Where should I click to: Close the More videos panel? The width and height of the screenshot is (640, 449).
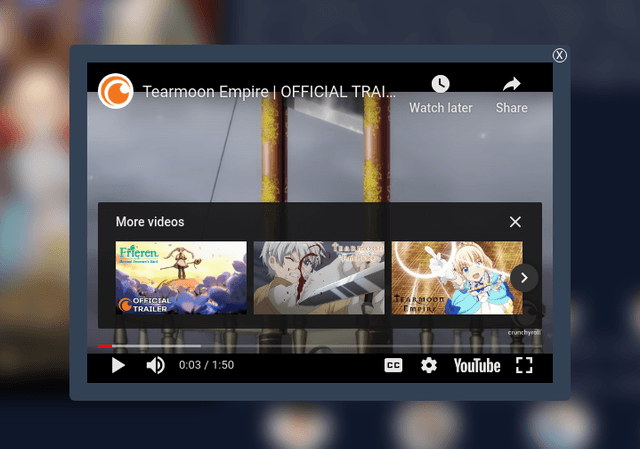[515, 222]
